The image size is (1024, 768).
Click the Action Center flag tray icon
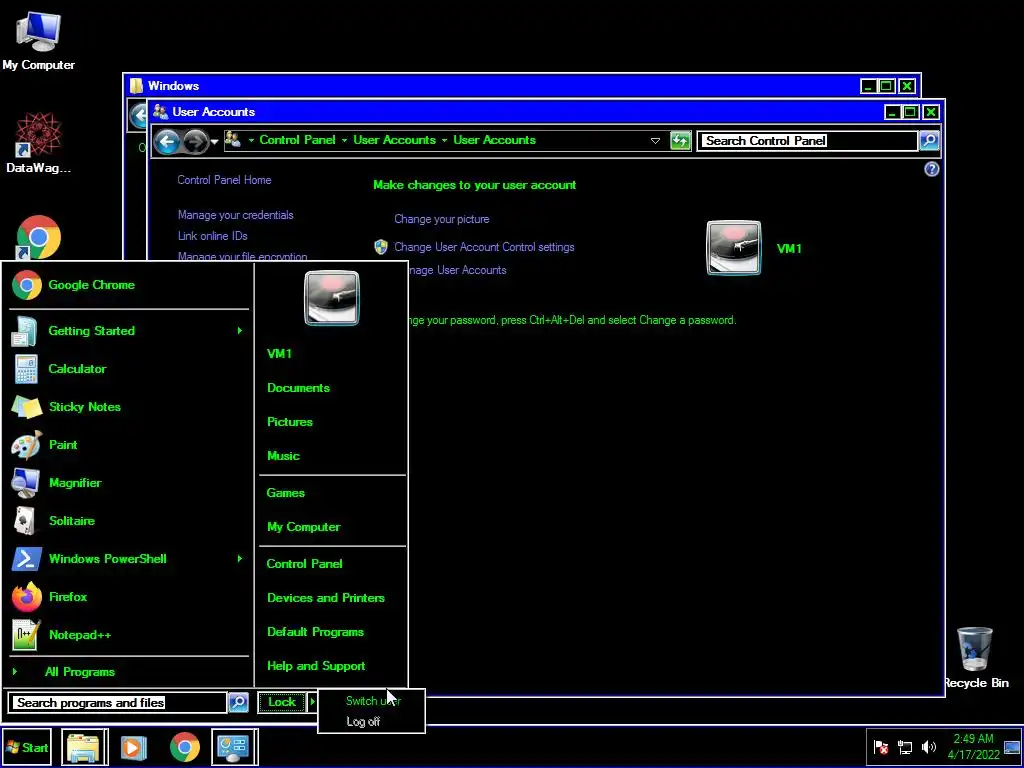point(881,747)
